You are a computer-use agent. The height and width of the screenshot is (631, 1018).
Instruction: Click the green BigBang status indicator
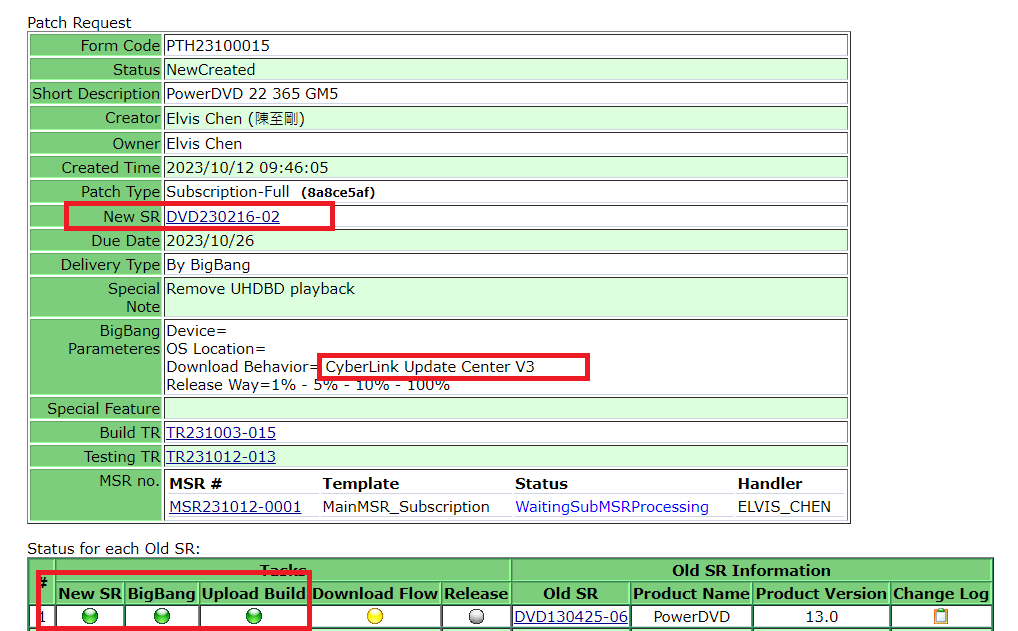(x=162, y=617)
